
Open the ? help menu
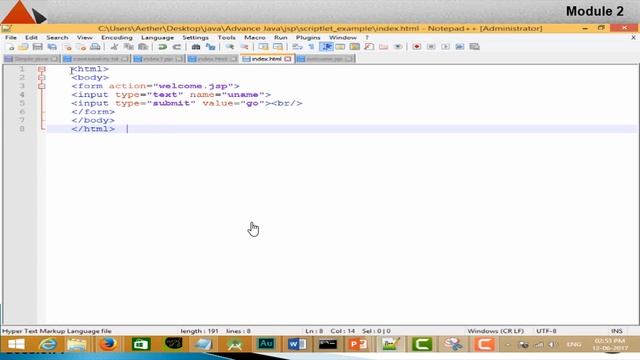pyautogui.click(x=367, y=38)
